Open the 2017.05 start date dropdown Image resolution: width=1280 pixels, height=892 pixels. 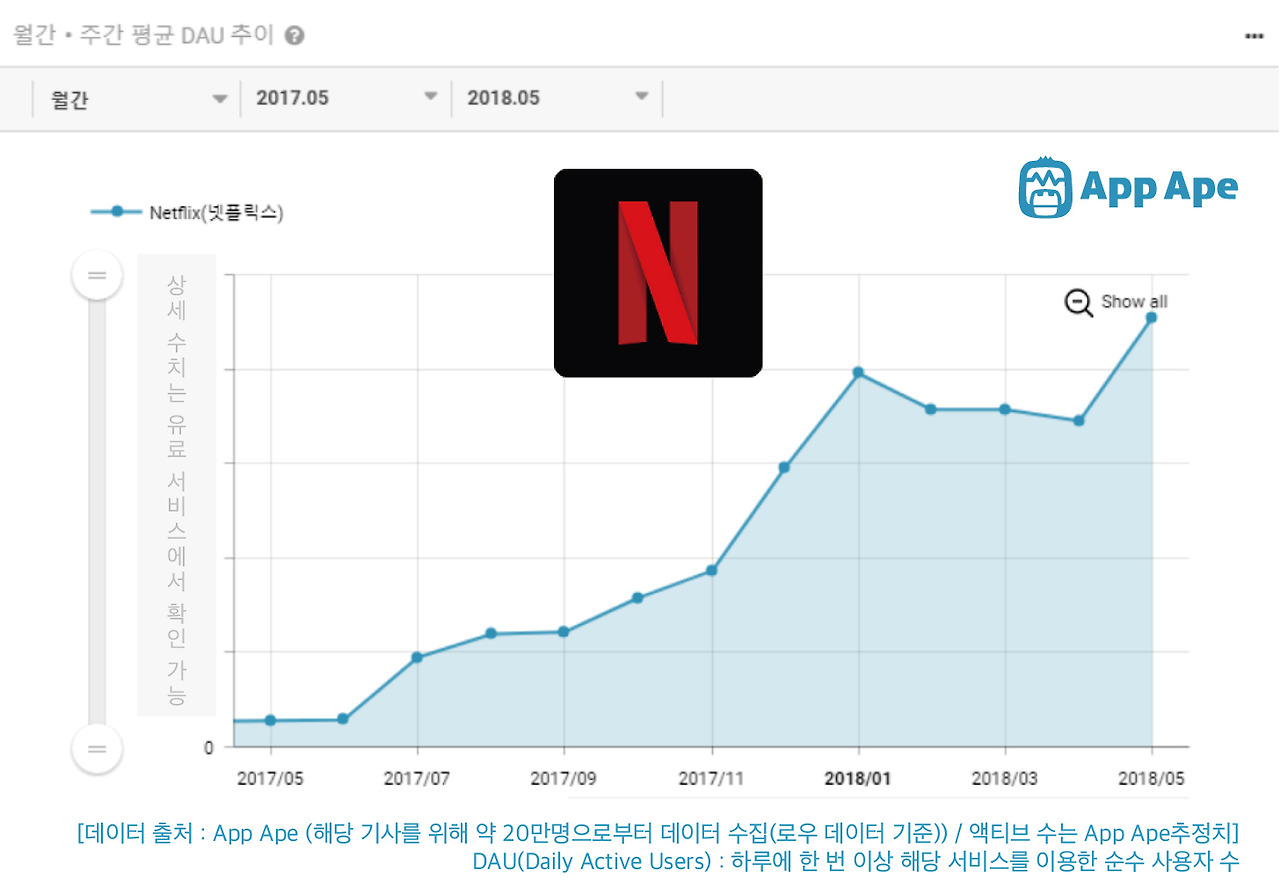point(345,98)
